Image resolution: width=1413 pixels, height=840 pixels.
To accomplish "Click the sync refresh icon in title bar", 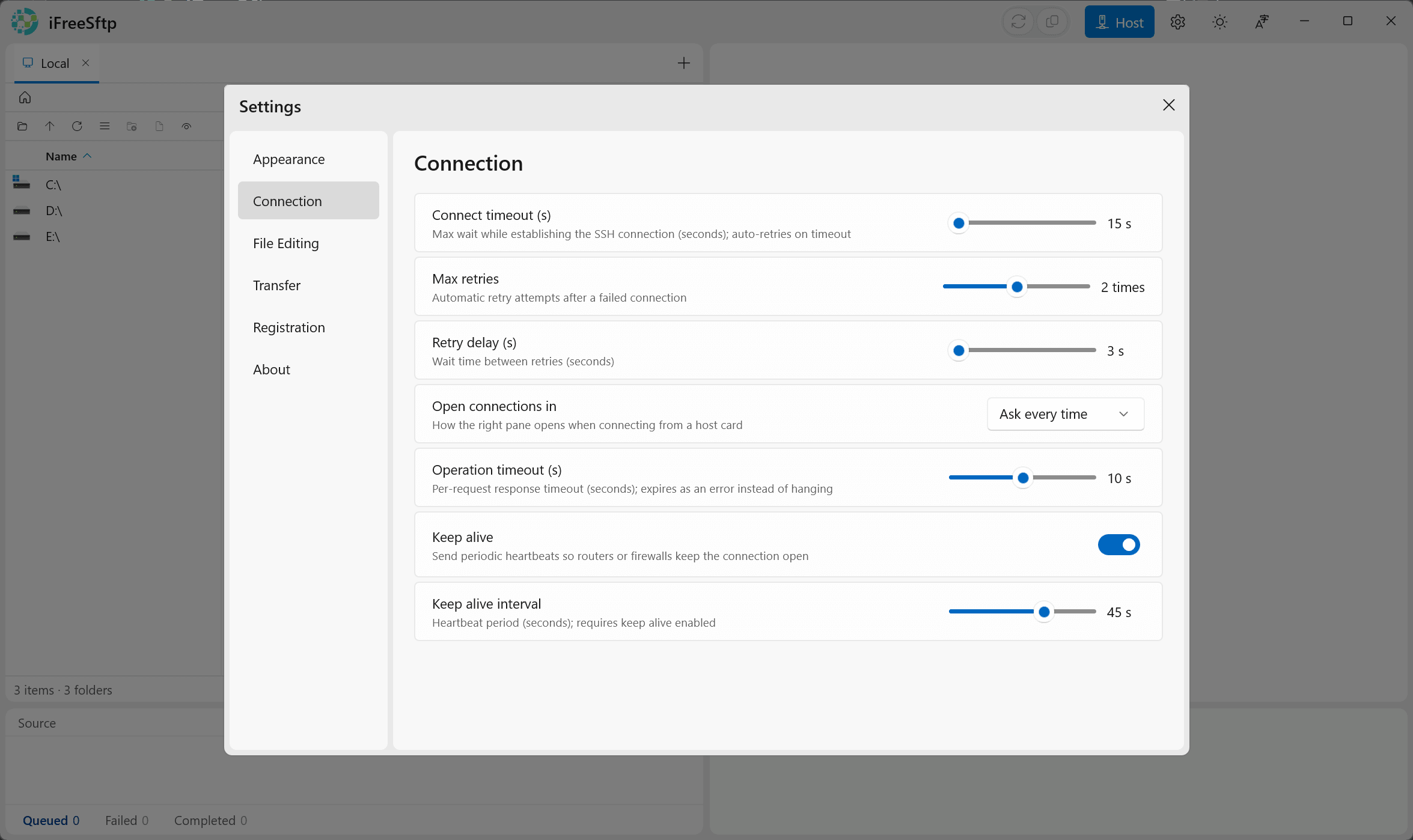I will pyautogui.click(x=1018, y=22).
